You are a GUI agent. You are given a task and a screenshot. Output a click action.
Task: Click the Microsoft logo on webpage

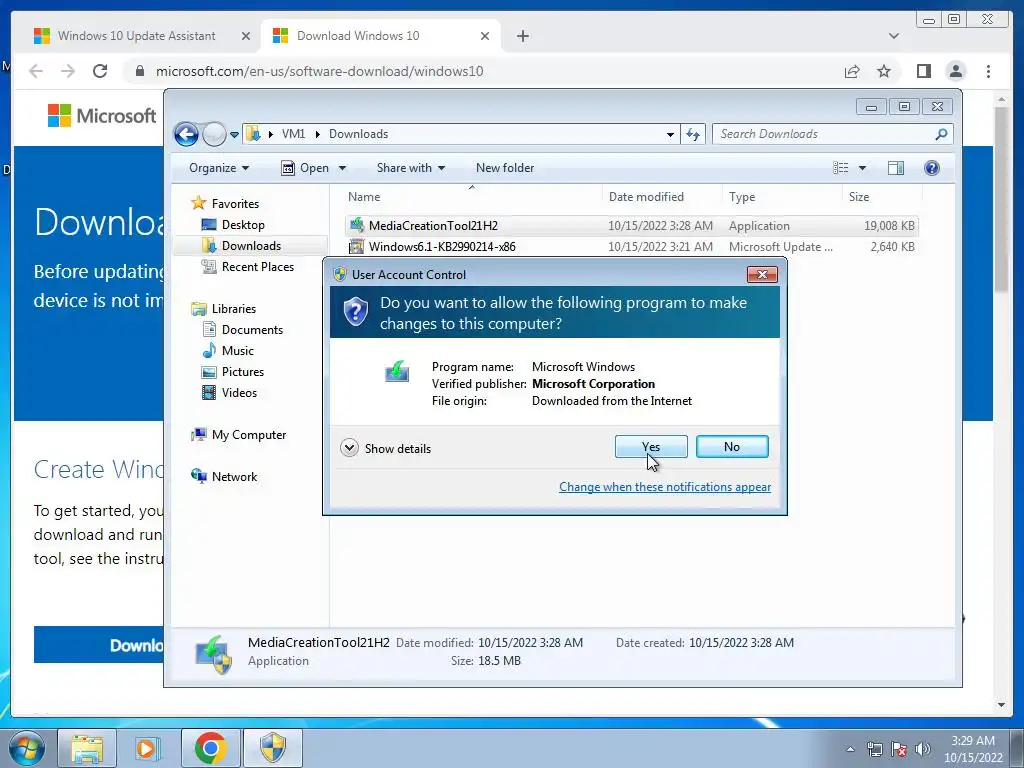click(102, 116)
